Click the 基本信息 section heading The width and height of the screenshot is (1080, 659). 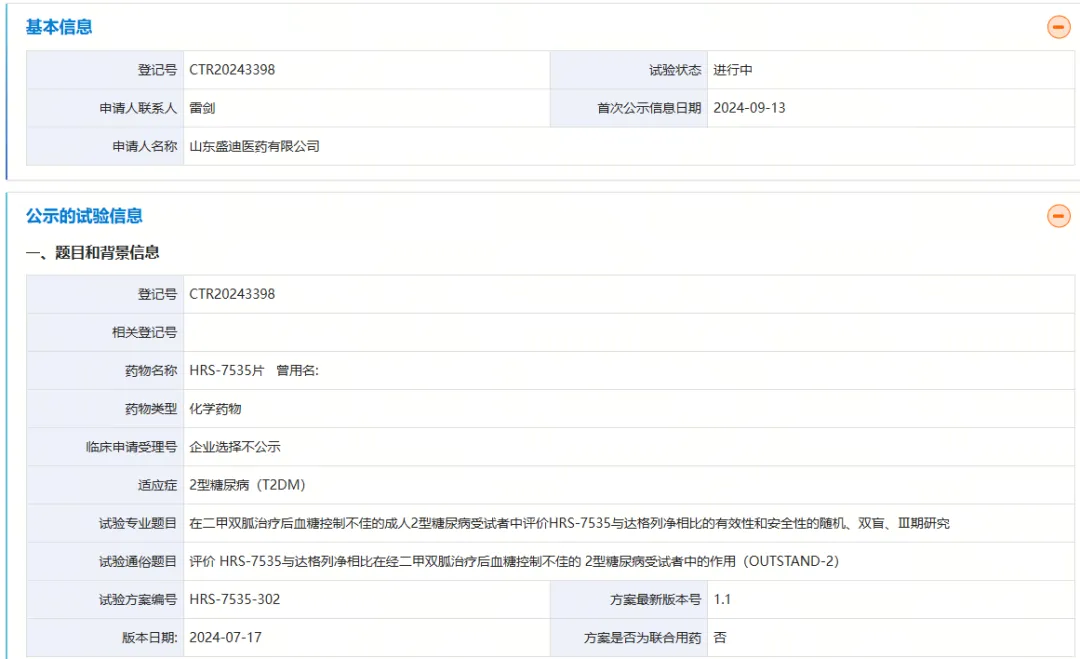[x=59, y=27]
